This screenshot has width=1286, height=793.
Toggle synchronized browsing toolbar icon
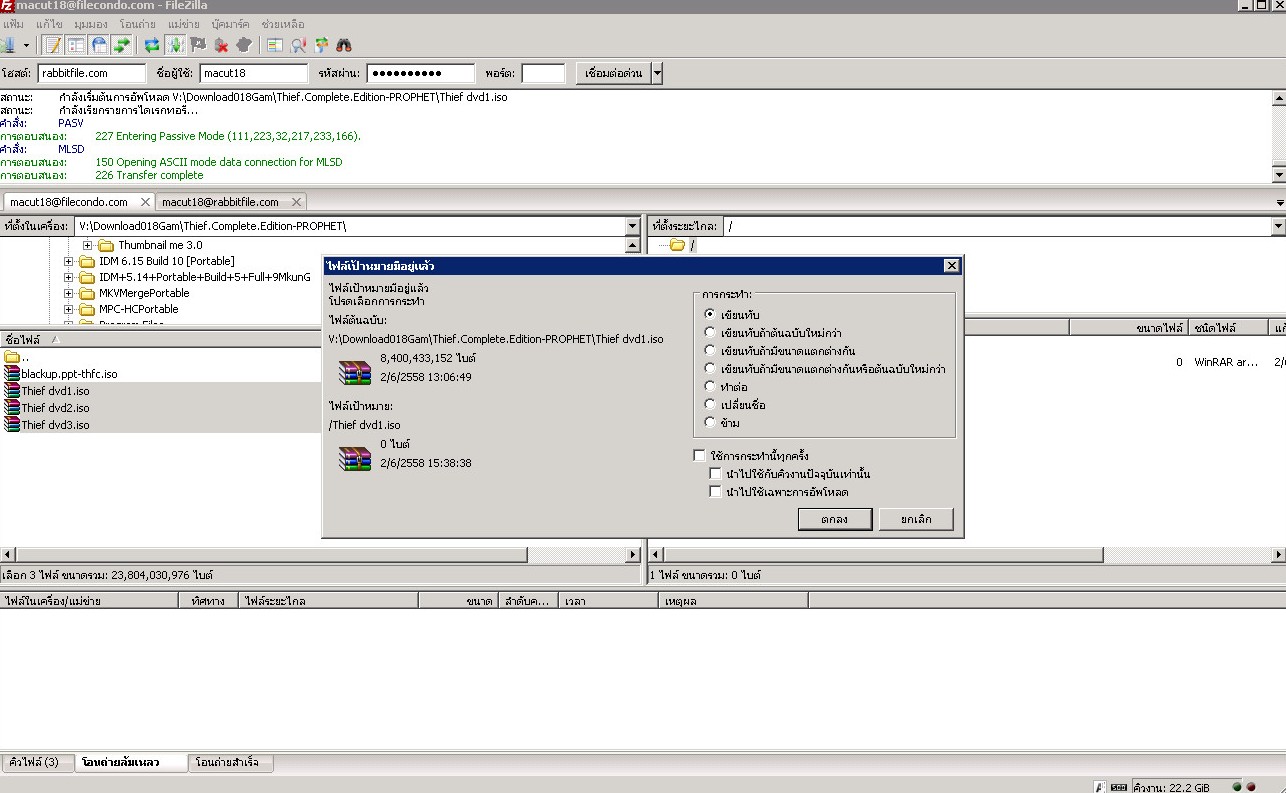click(x=321, y=45)
